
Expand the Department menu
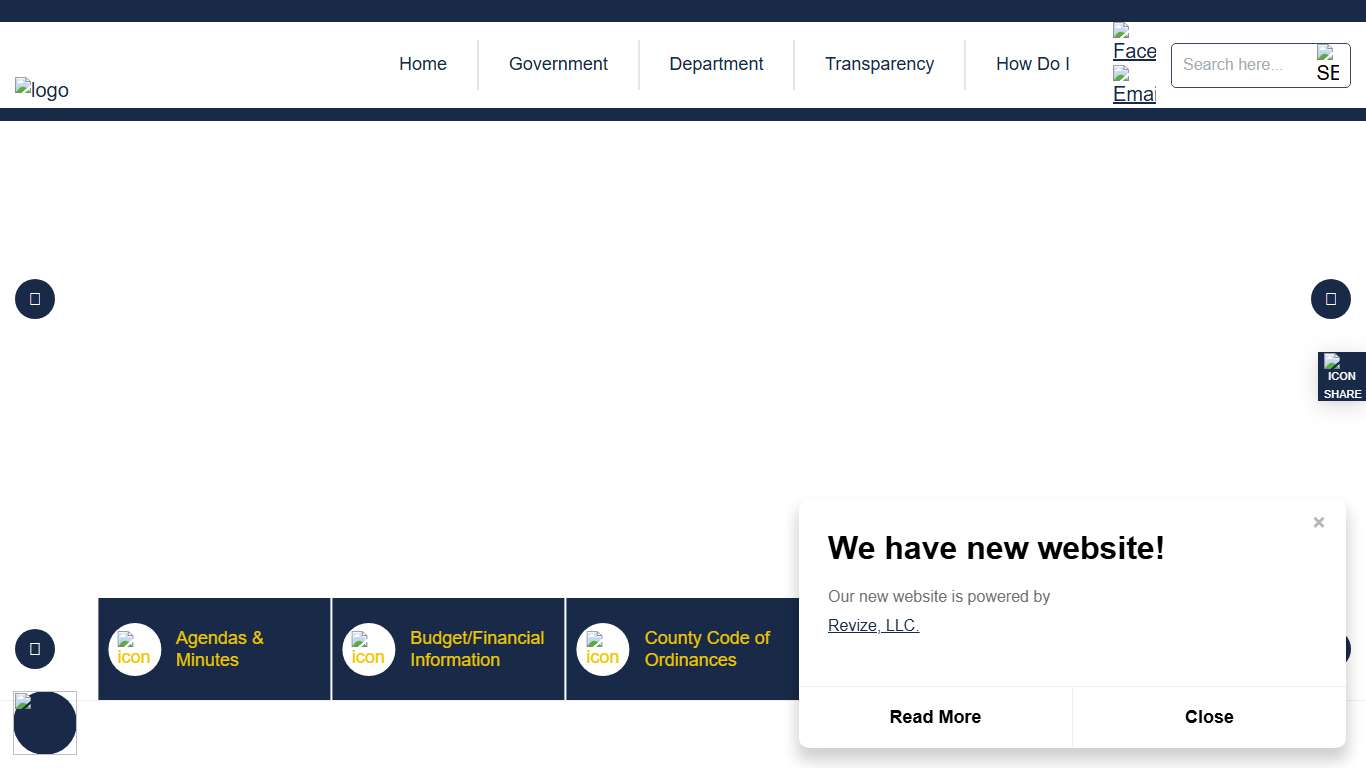tap(716, 64)
